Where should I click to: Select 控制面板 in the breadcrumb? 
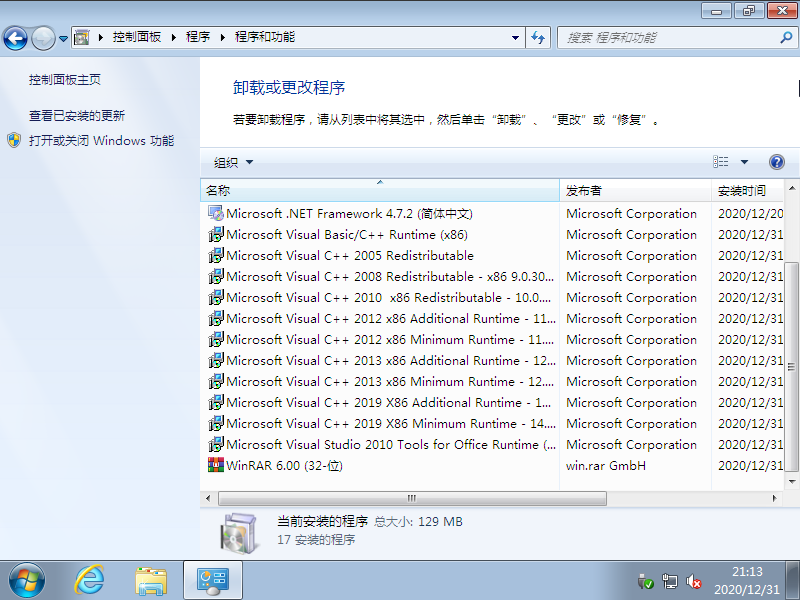pos(137,37)
